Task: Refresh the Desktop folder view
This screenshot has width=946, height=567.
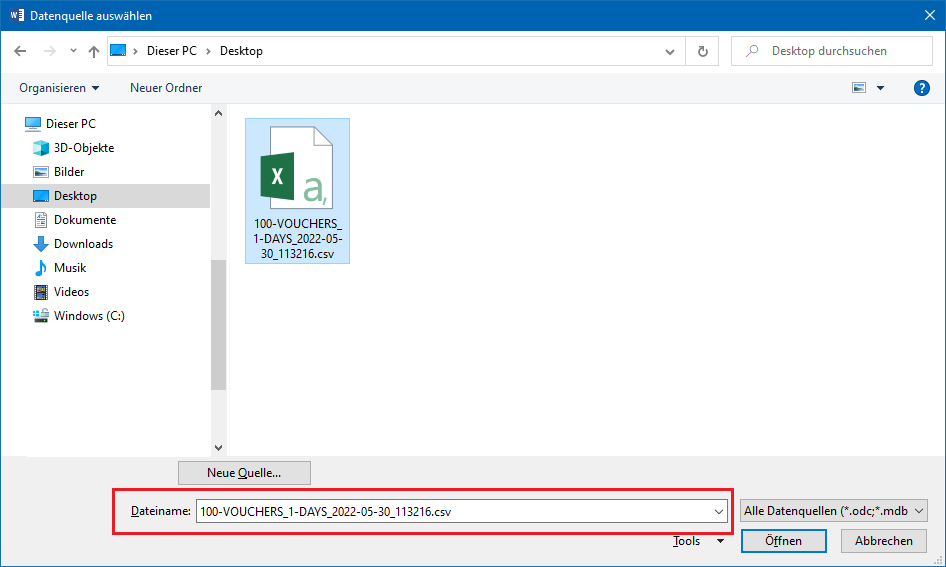Action: click(703, 51)
